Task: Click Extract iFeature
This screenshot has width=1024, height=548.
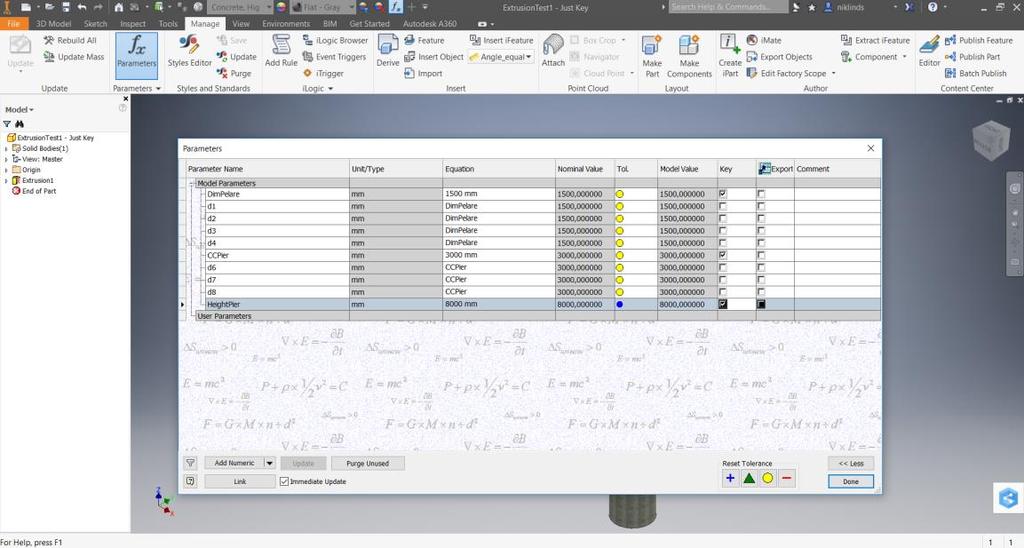Action: tap(875, 40)
